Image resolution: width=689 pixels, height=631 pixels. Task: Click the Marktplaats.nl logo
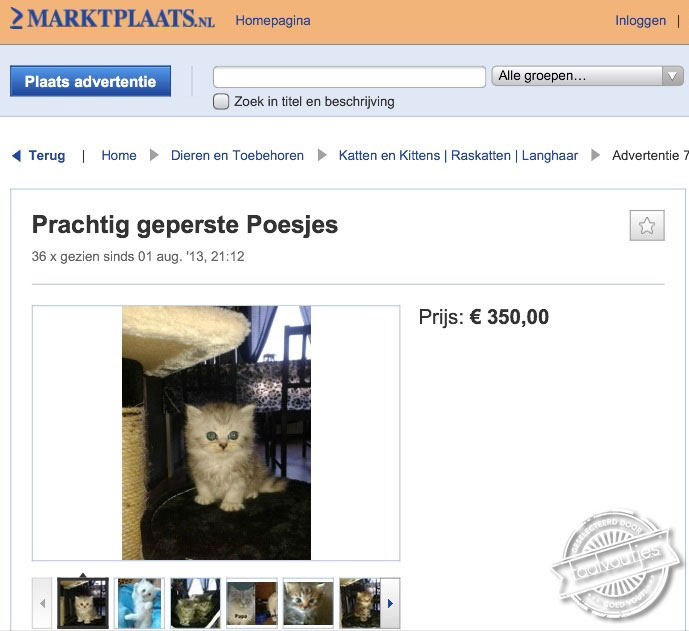pos(112,19)
